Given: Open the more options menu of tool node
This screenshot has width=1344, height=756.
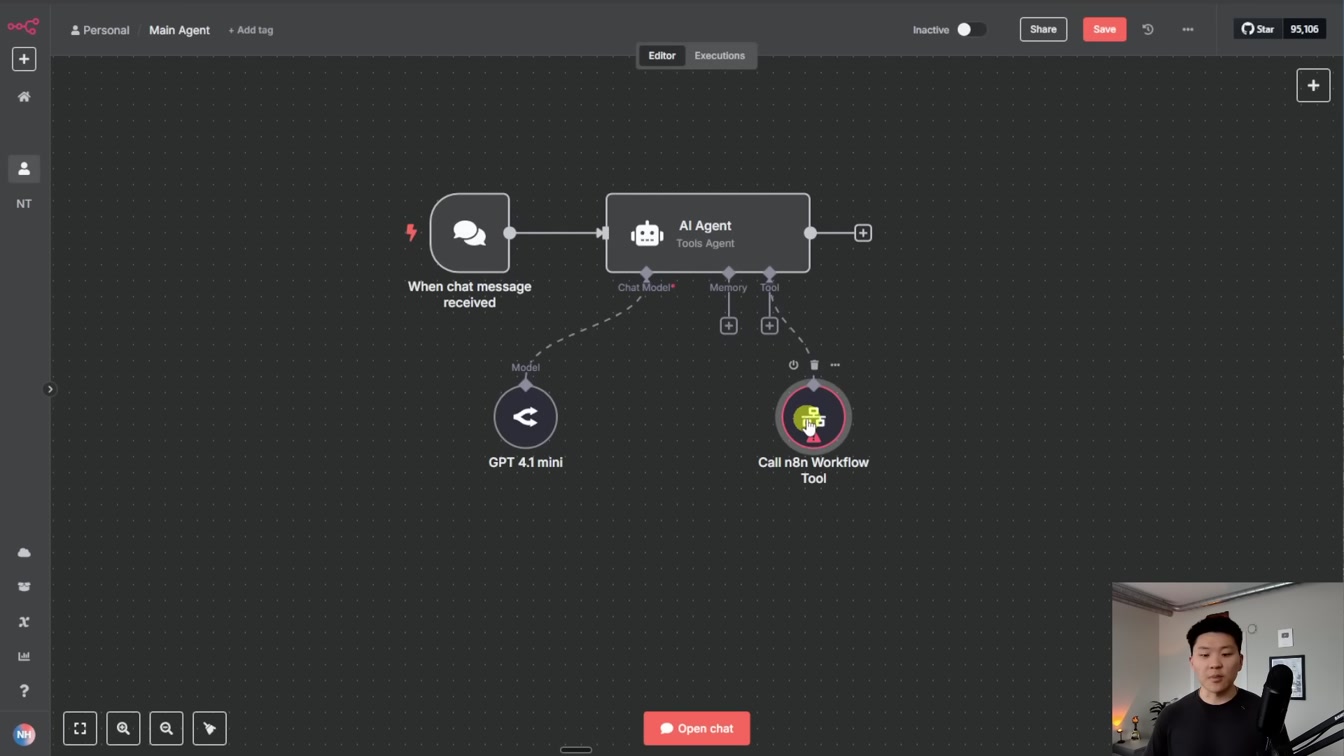Looking at the screenshot, I should point(835,365).
